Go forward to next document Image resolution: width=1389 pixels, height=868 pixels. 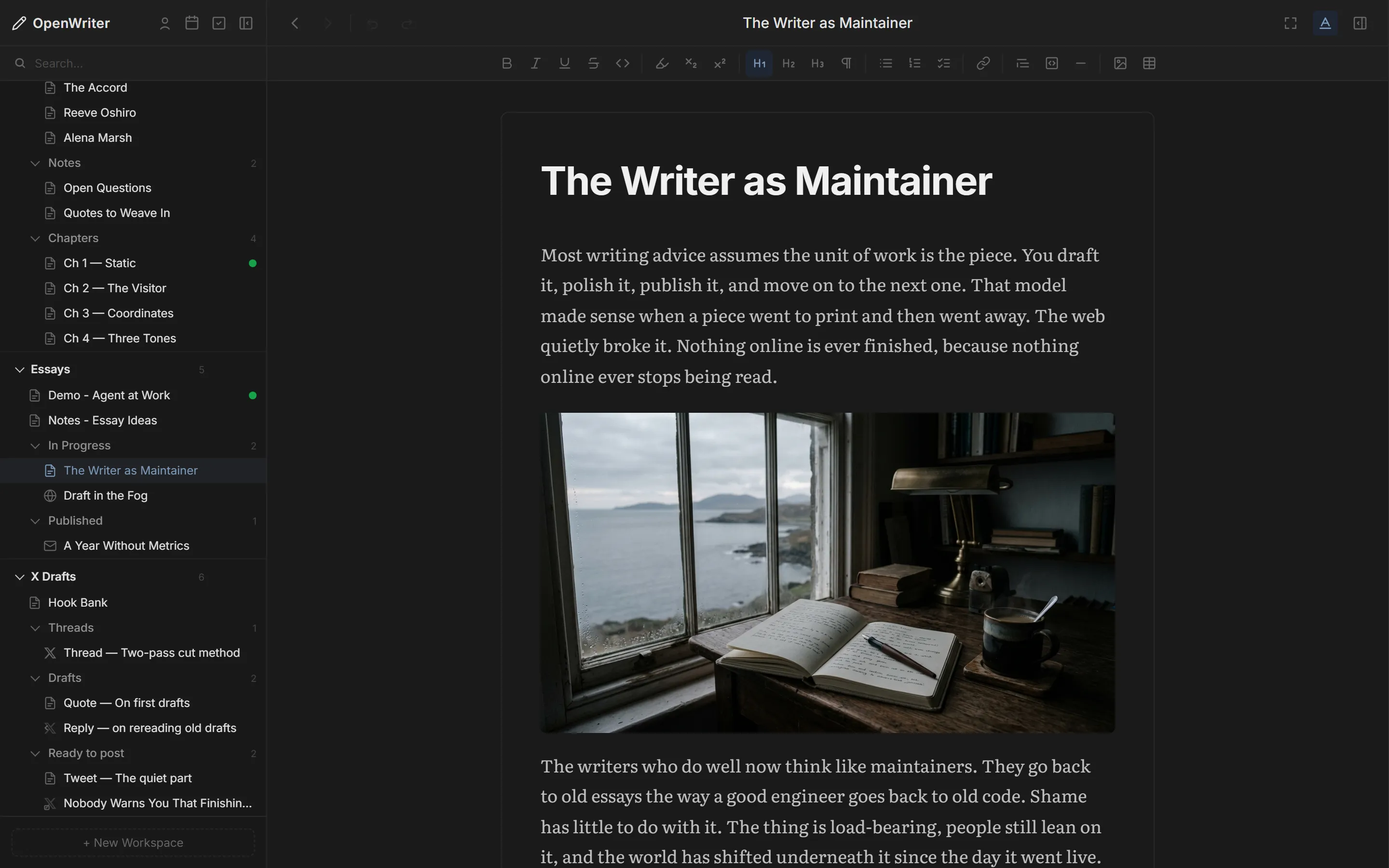(x=328, y=23)
